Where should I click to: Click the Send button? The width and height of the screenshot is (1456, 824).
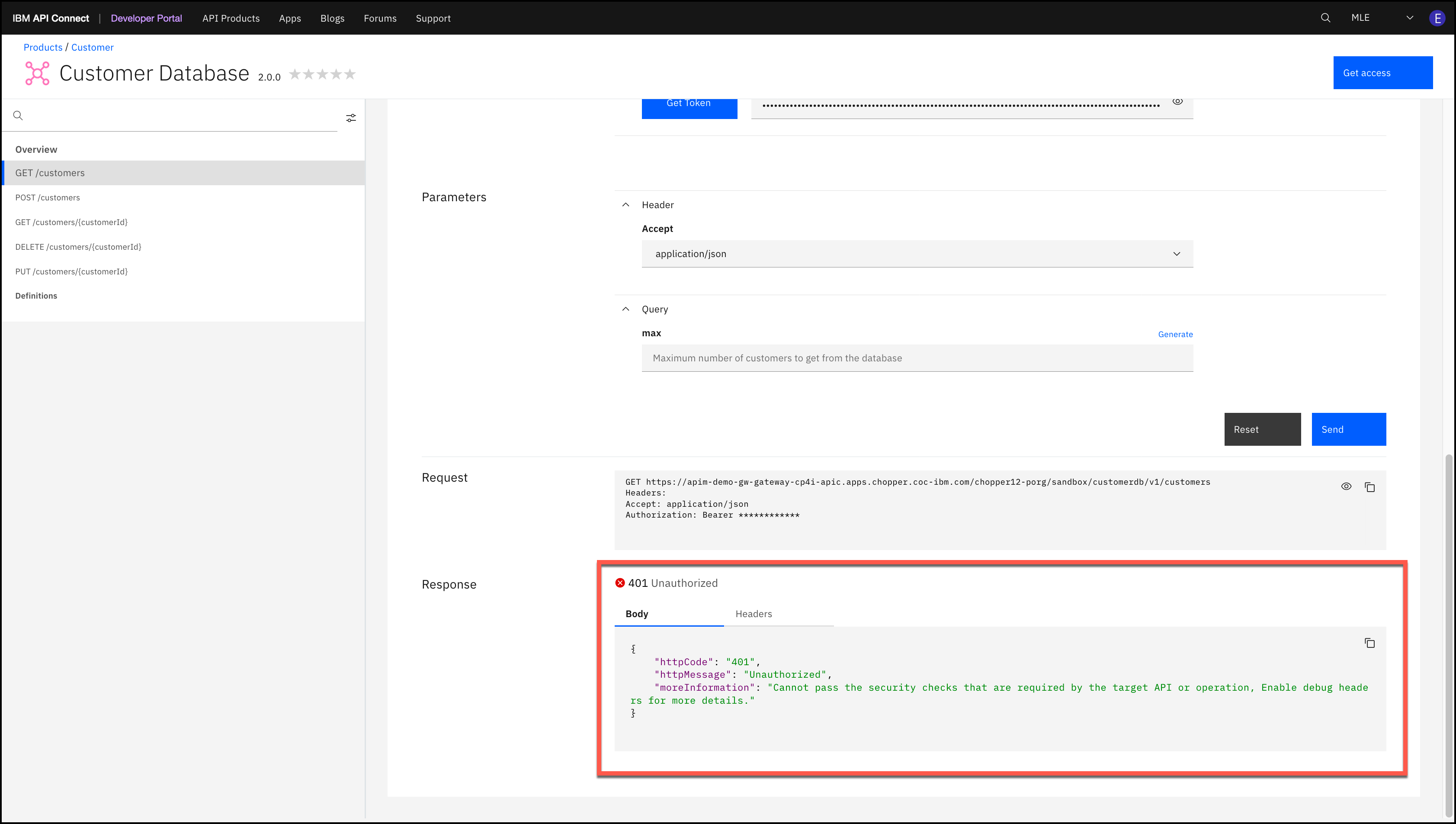(x=1349, y=429)
